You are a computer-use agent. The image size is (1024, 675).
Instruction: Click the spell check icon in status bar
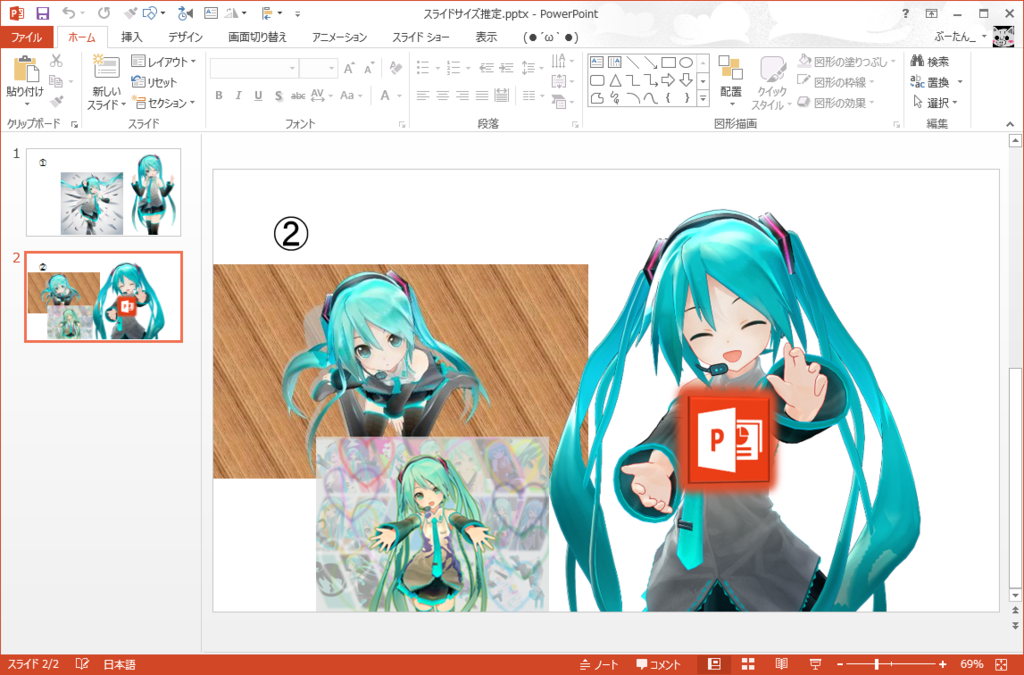point(82,665)
